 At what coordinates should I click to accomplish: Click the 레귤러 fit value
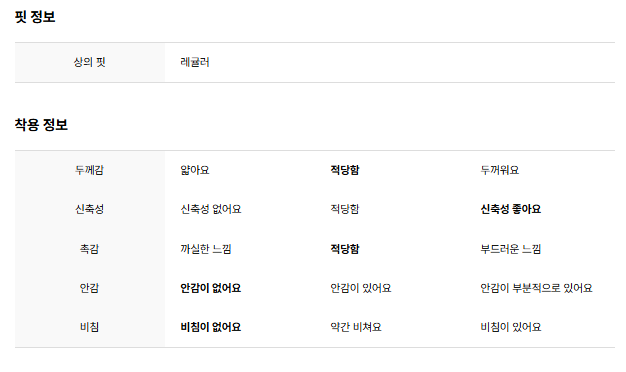click(x=195, y=62)
